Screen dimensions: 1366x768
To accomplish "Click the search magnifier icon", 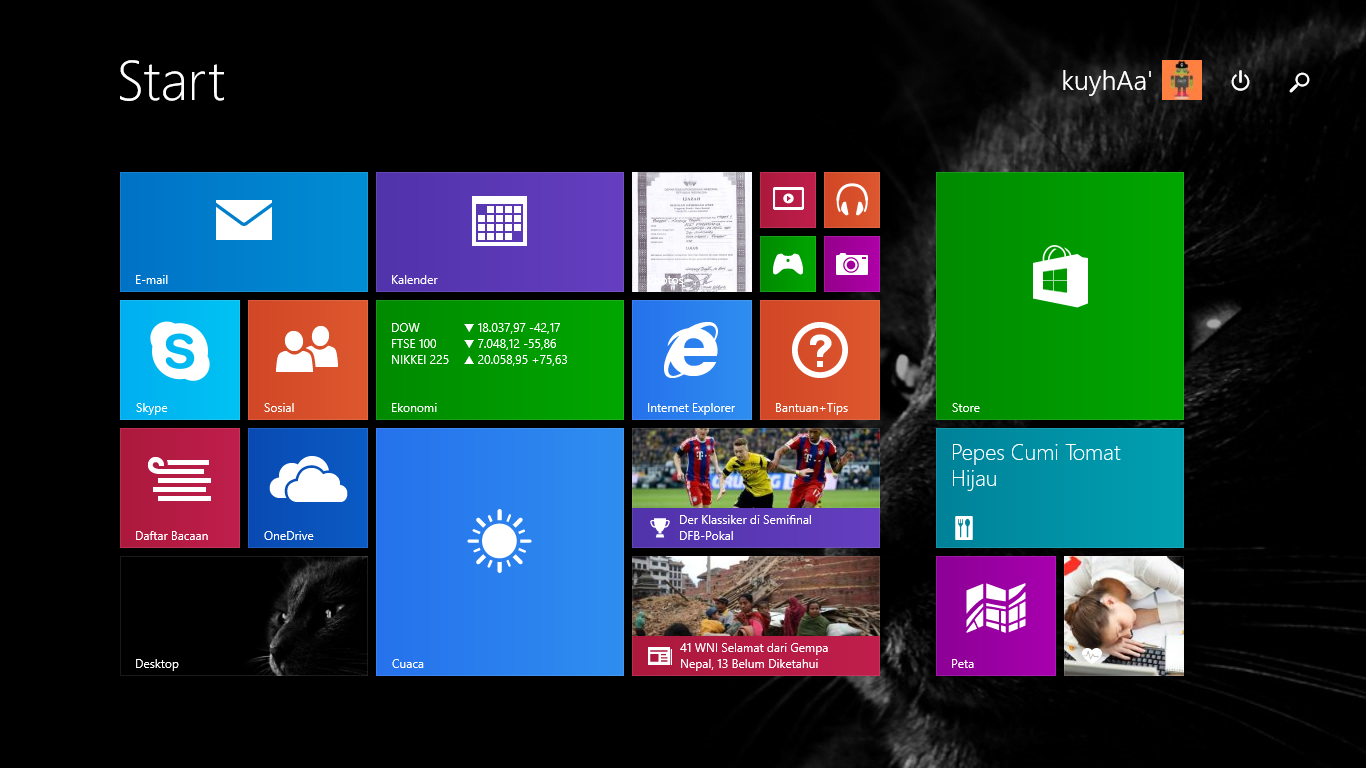I will pos(1299,82).
